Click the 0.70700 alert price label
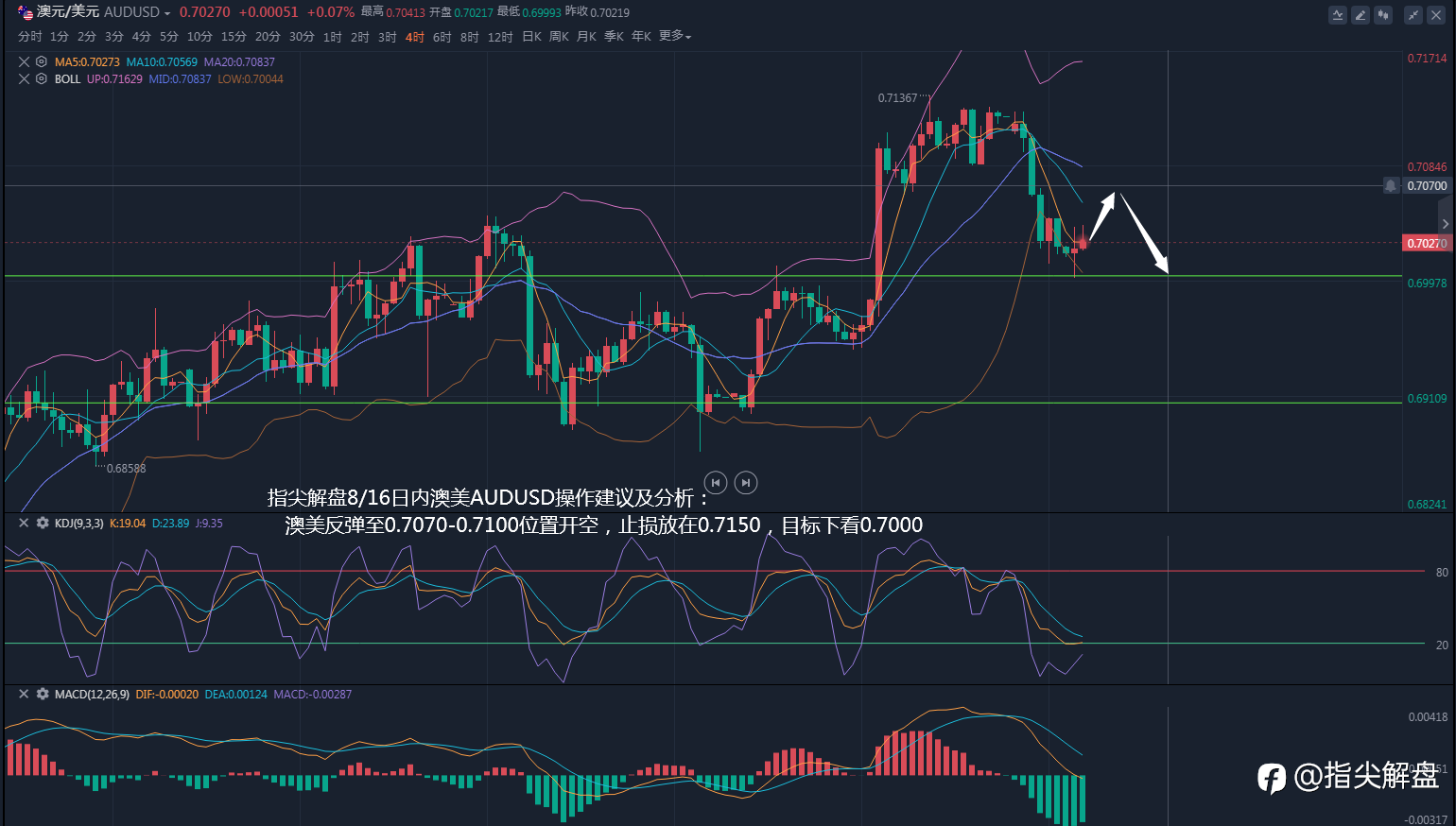This screenshot has width=1456, height=826. pyautogui.click(x=1427, y=186)
